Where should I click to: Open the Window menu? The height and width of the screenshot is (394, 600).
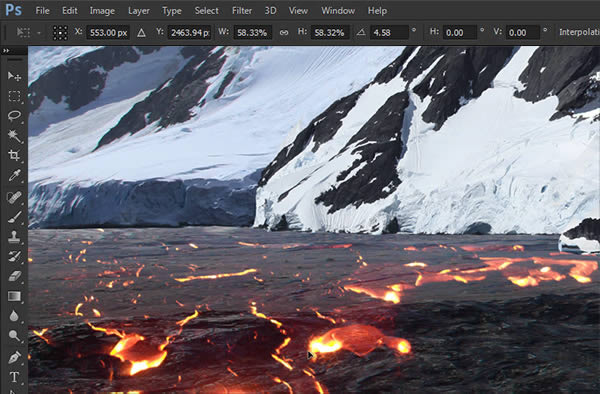pos(338,11)
